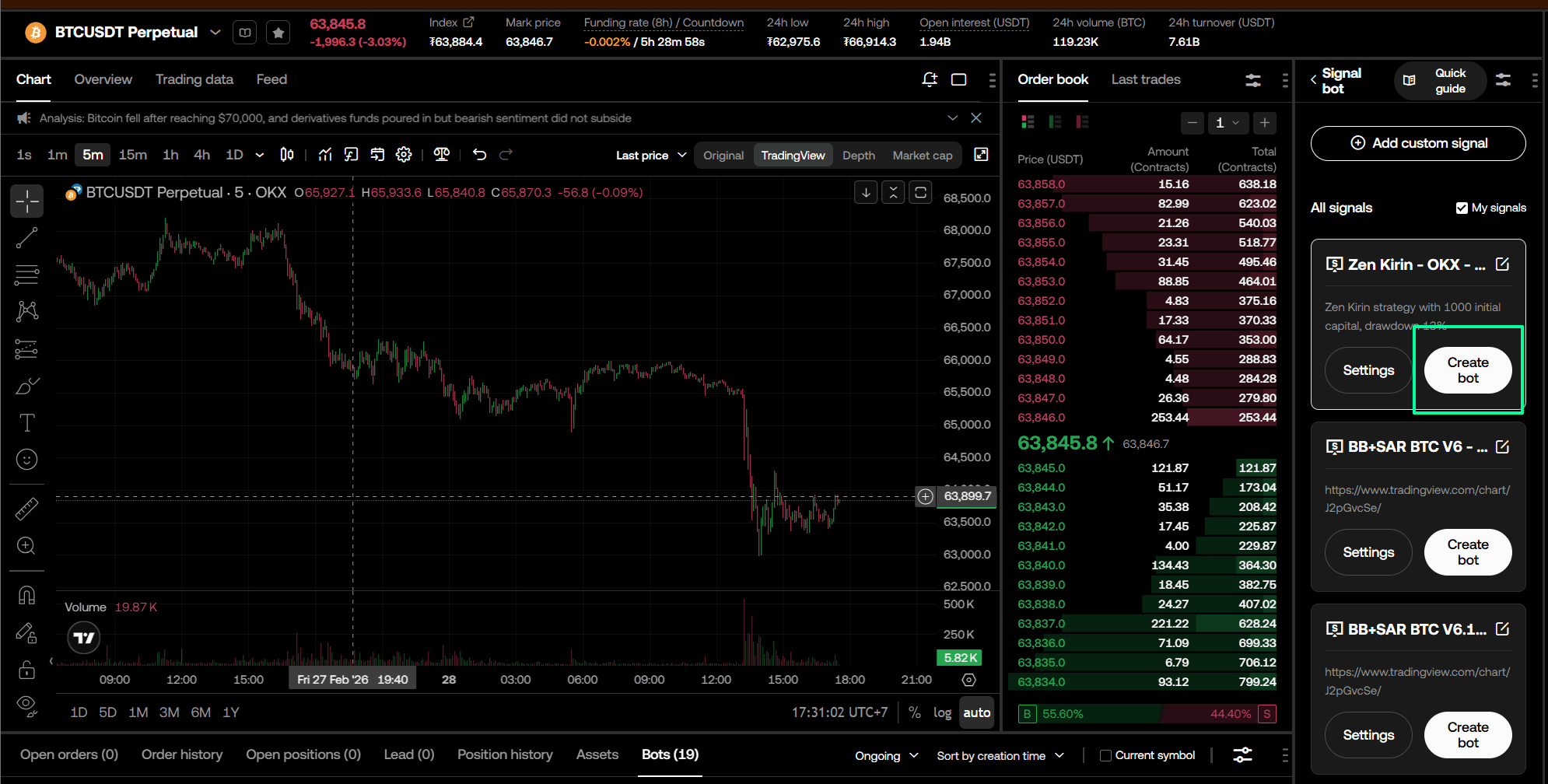Screen dimensions: 1548x784
Task: Toggle log scale on chart
Action: tap(942, 712)
